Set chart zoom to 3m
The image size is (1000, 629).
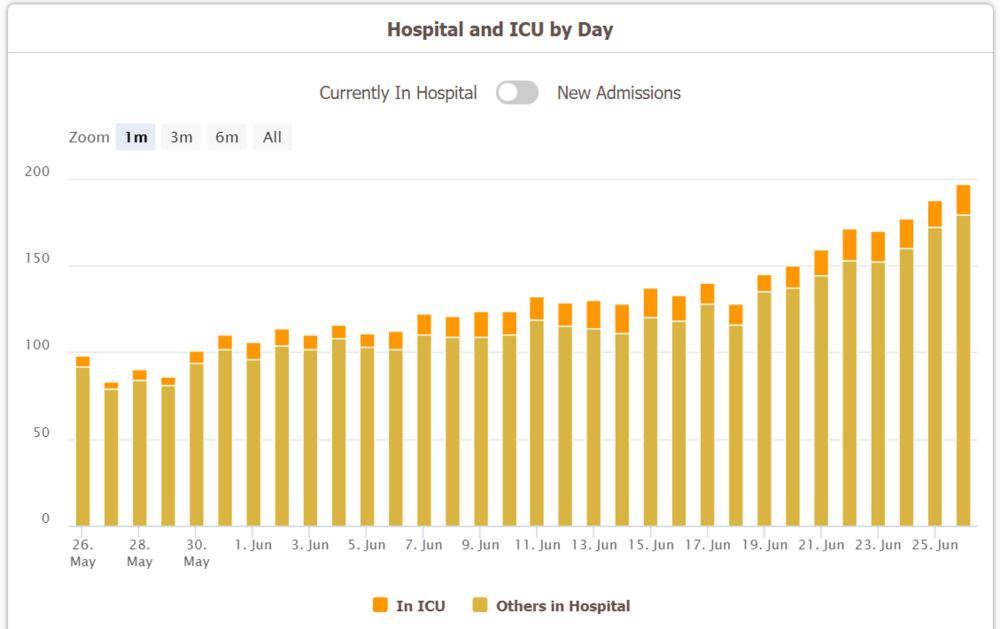pyautogui.click(x=181, y=137)
